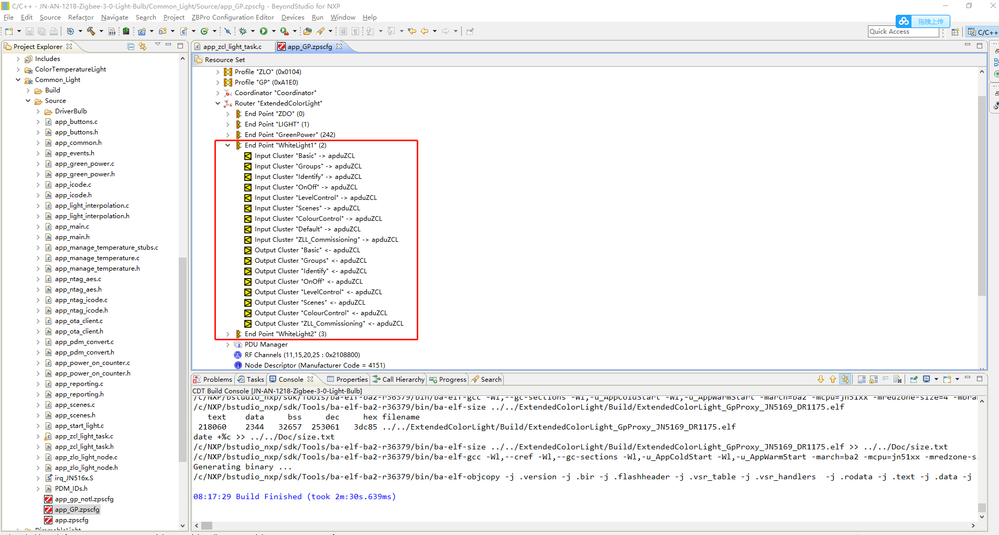Open the Refactor menu

pos(80,17)
